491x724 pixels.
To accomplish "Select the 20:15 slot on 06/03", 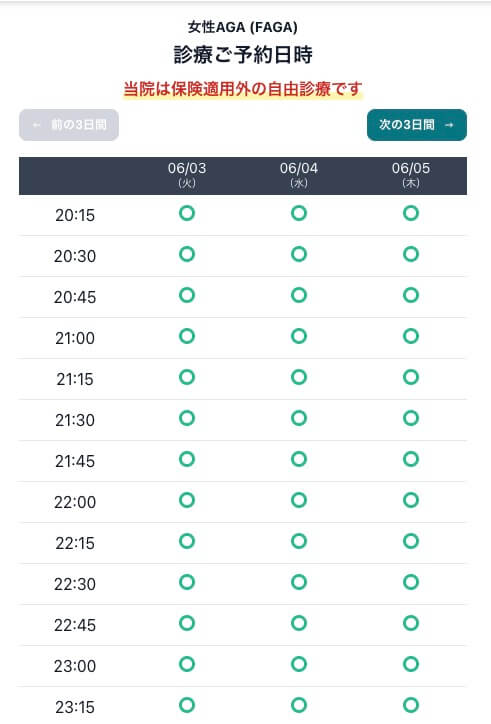I will click(x=187, y=213).
